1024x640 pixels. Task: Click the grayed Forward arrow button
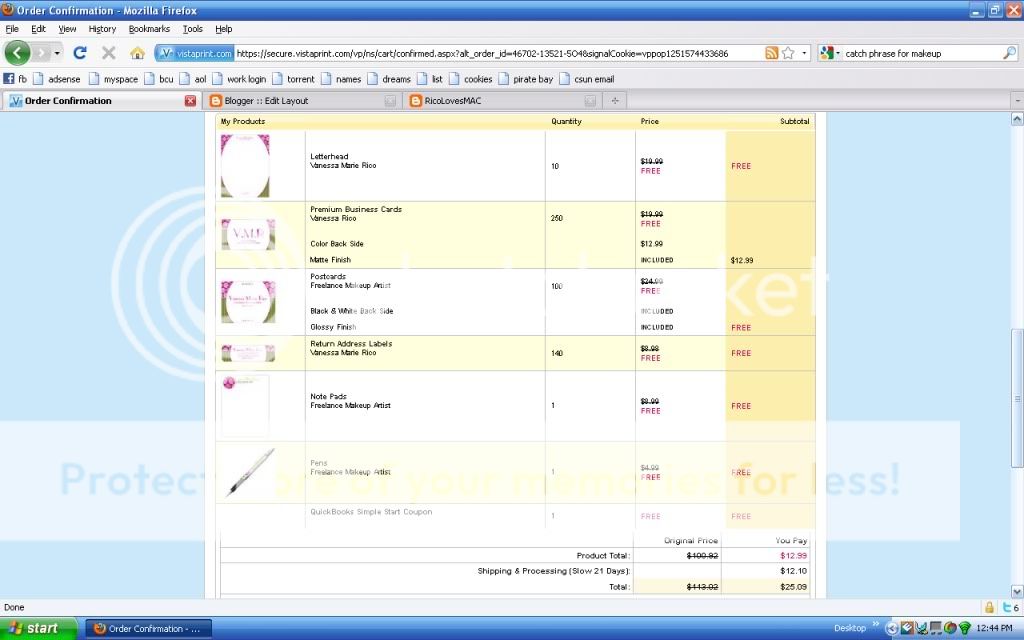(x=40, y=53)
